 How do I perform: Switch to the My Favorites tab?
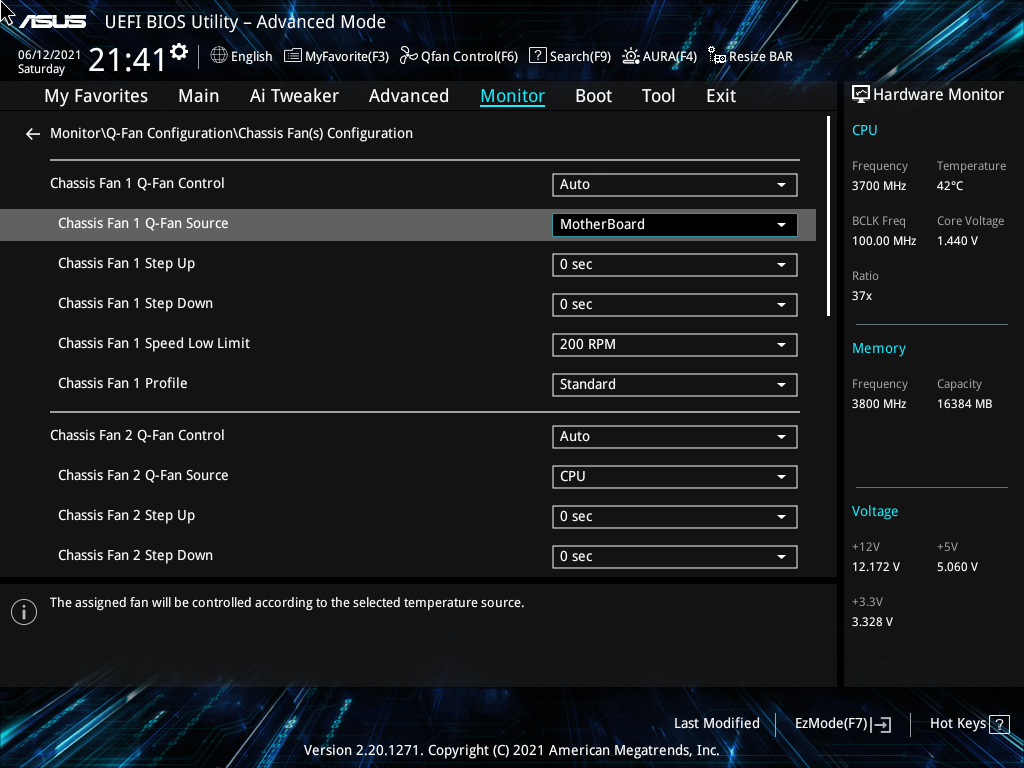click(x=96, y=96)
